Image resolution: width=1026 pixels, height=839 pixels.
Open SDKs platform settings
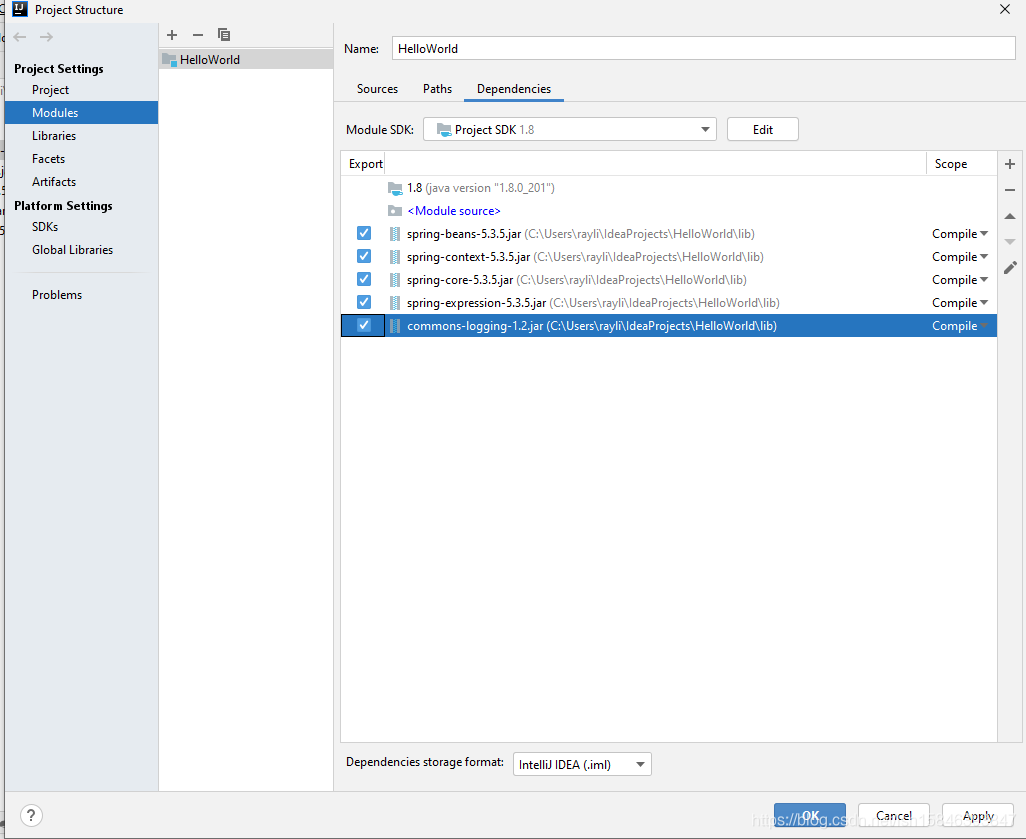[45, 227]
